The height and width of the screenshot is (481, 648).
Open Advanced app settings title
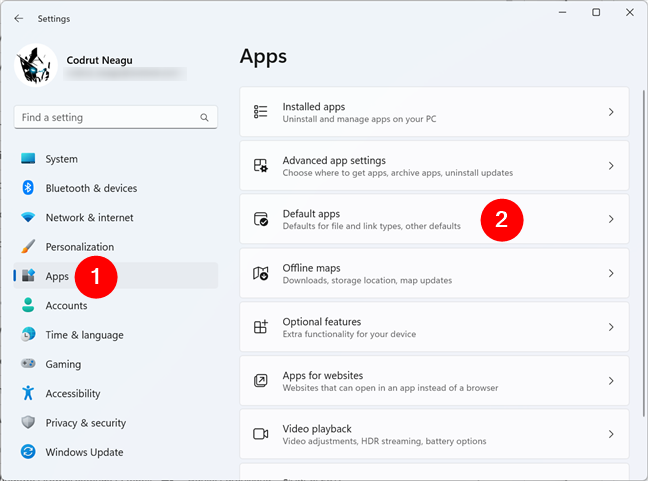[x=334, y=160]
